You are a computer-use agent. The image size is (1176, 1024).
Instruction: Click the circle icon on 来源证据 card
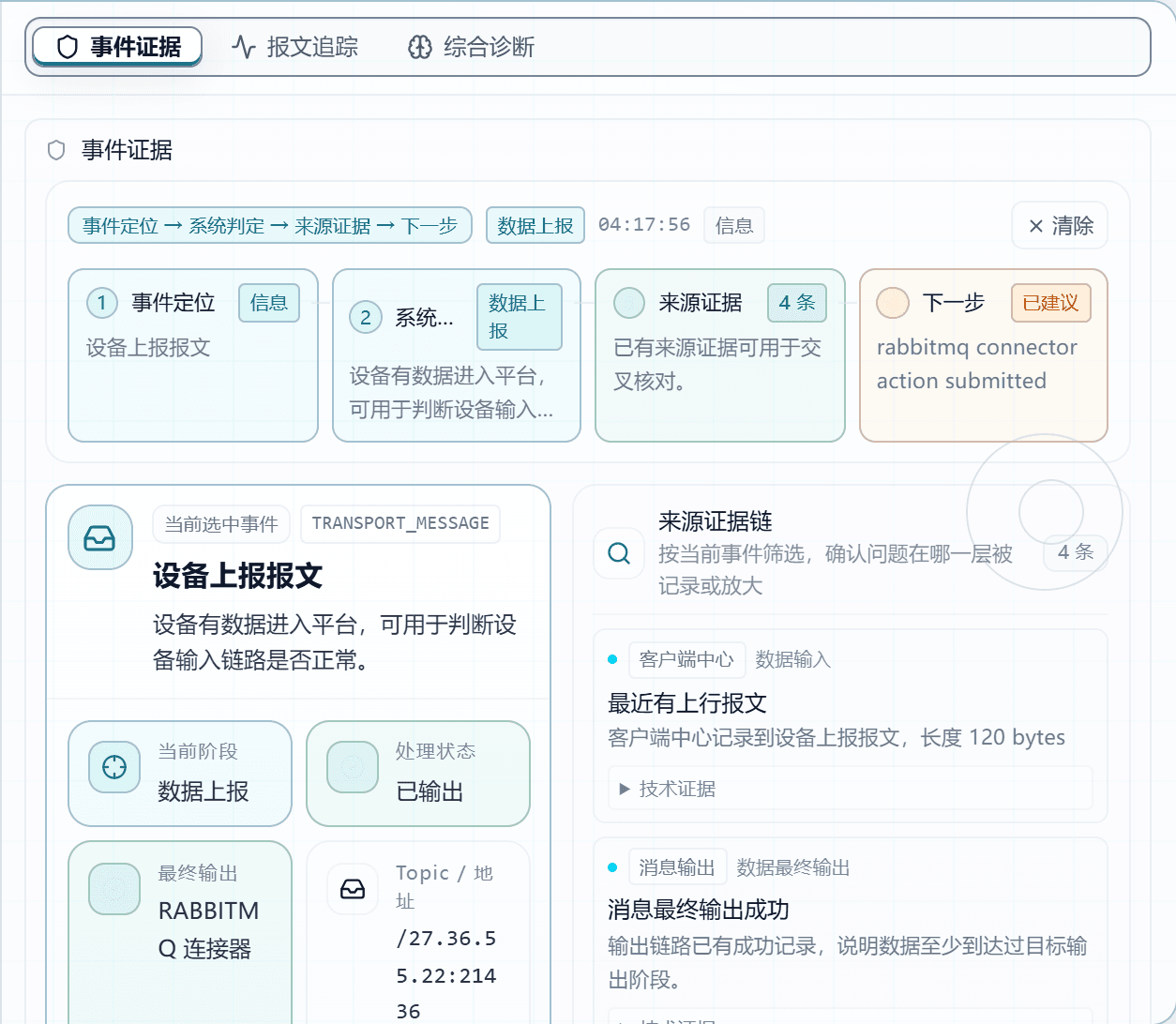[629, 303]
